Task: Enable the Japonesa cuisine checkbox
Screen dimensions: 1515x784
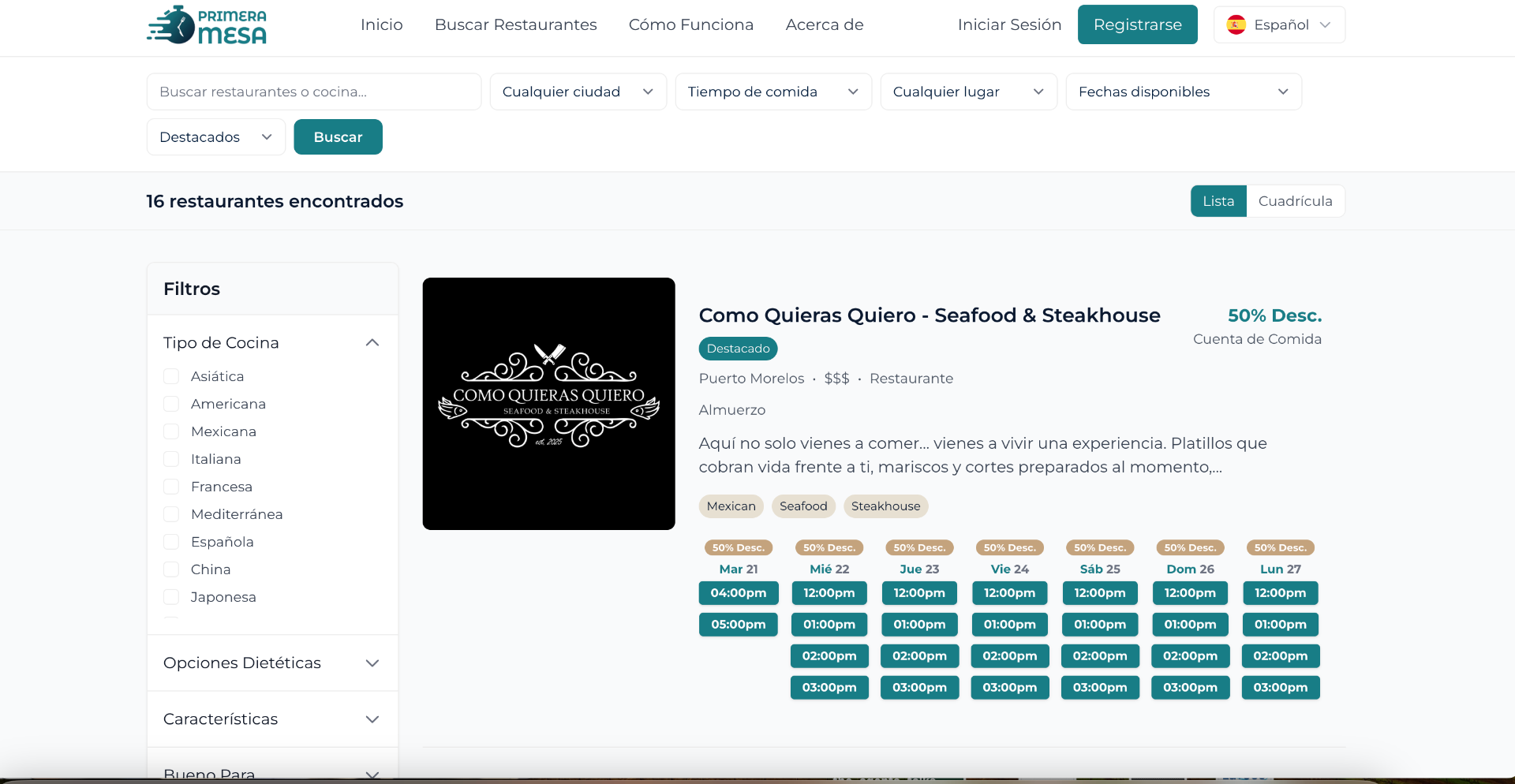Action: (171, 597)
